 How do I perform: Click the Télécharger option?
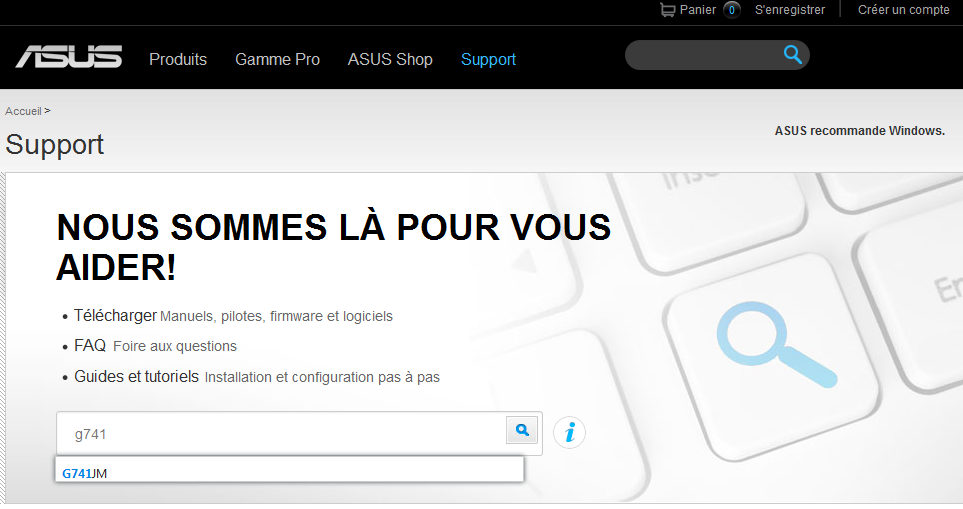[115, 315]
